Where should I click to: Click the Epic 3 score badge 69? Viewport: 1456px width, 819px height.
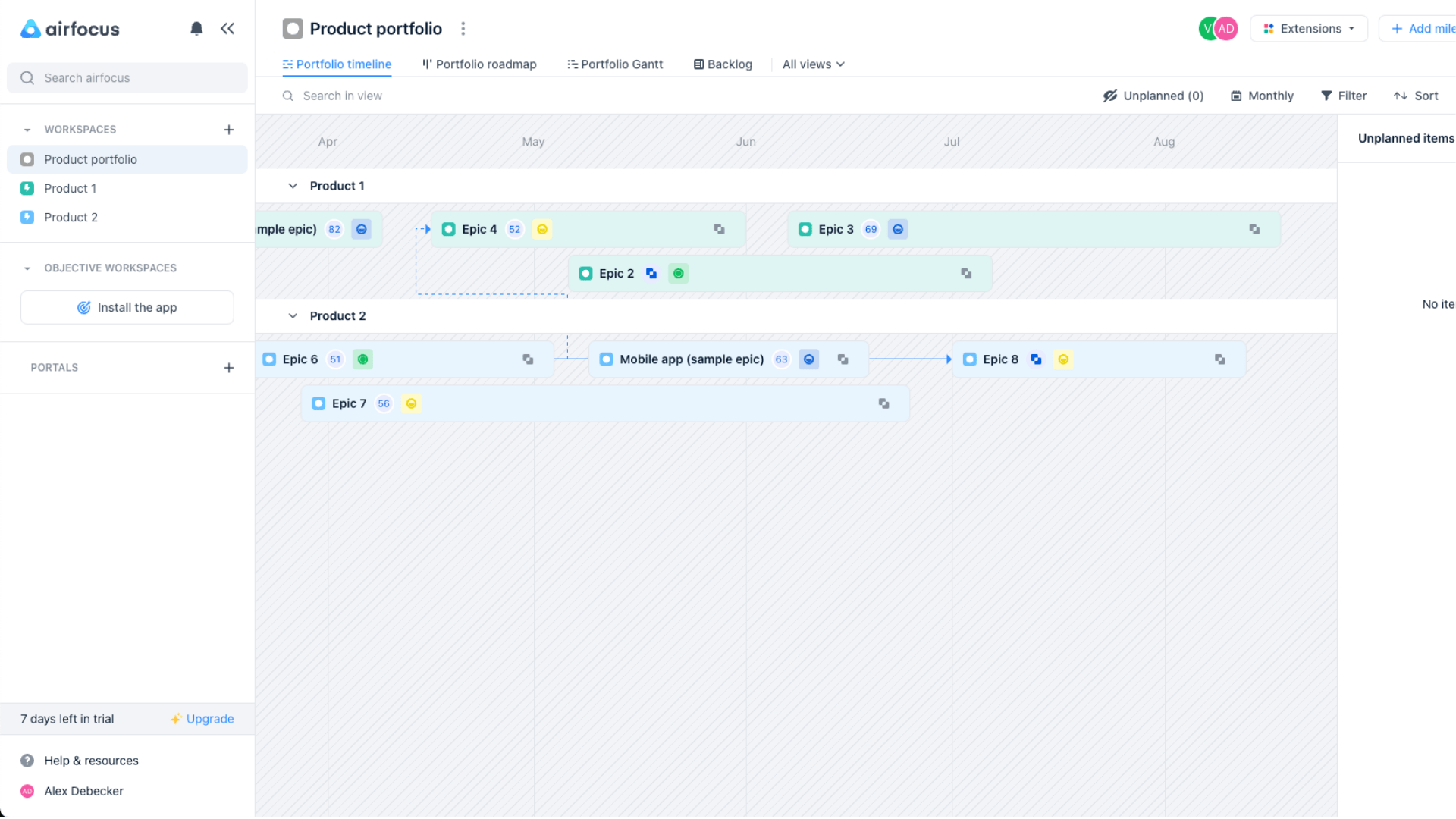click(x=871, y=229)
